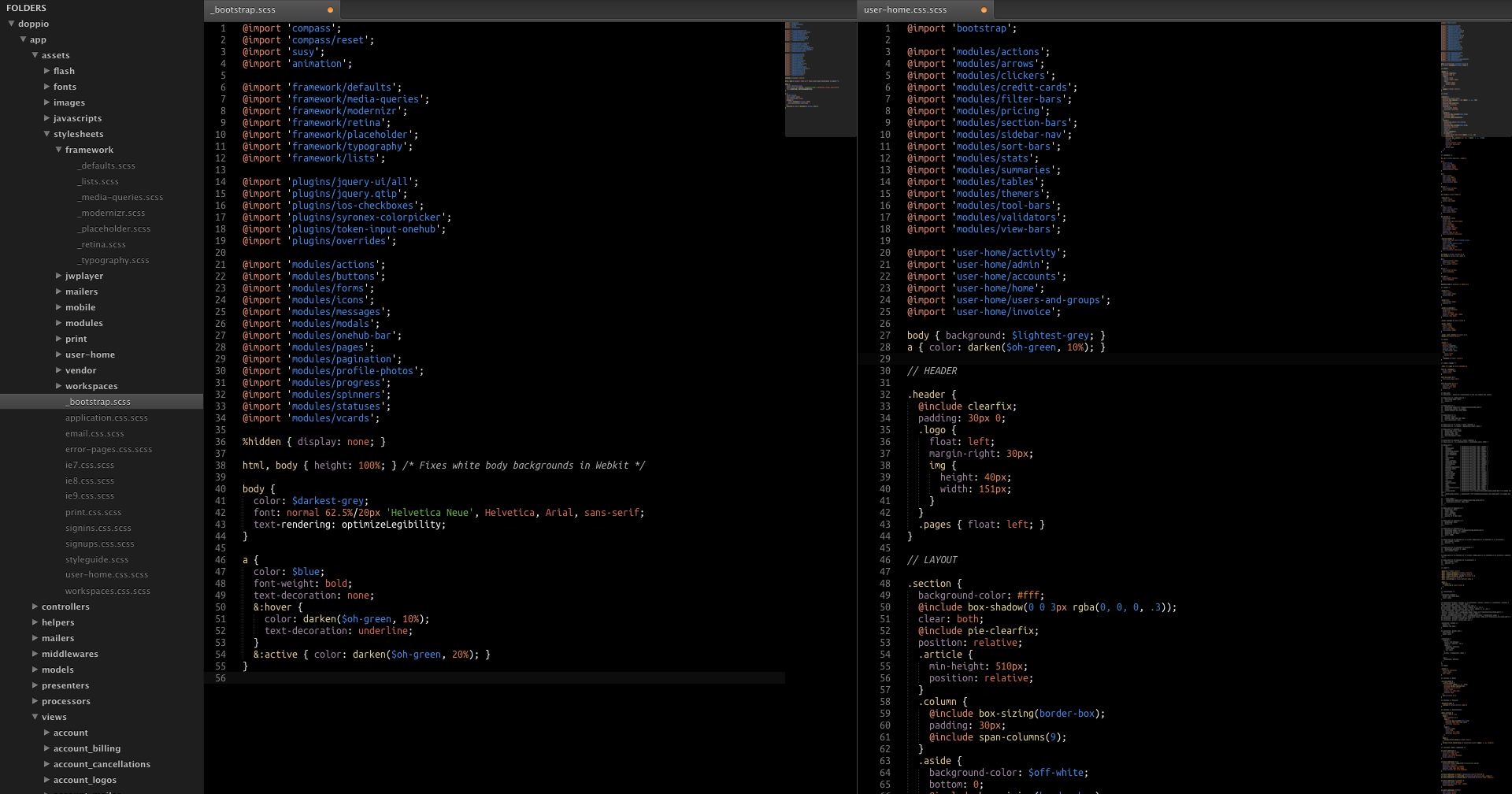The image size is (1512, 794).
Task: Open signups.css.scss file
Action: point(100,544)
